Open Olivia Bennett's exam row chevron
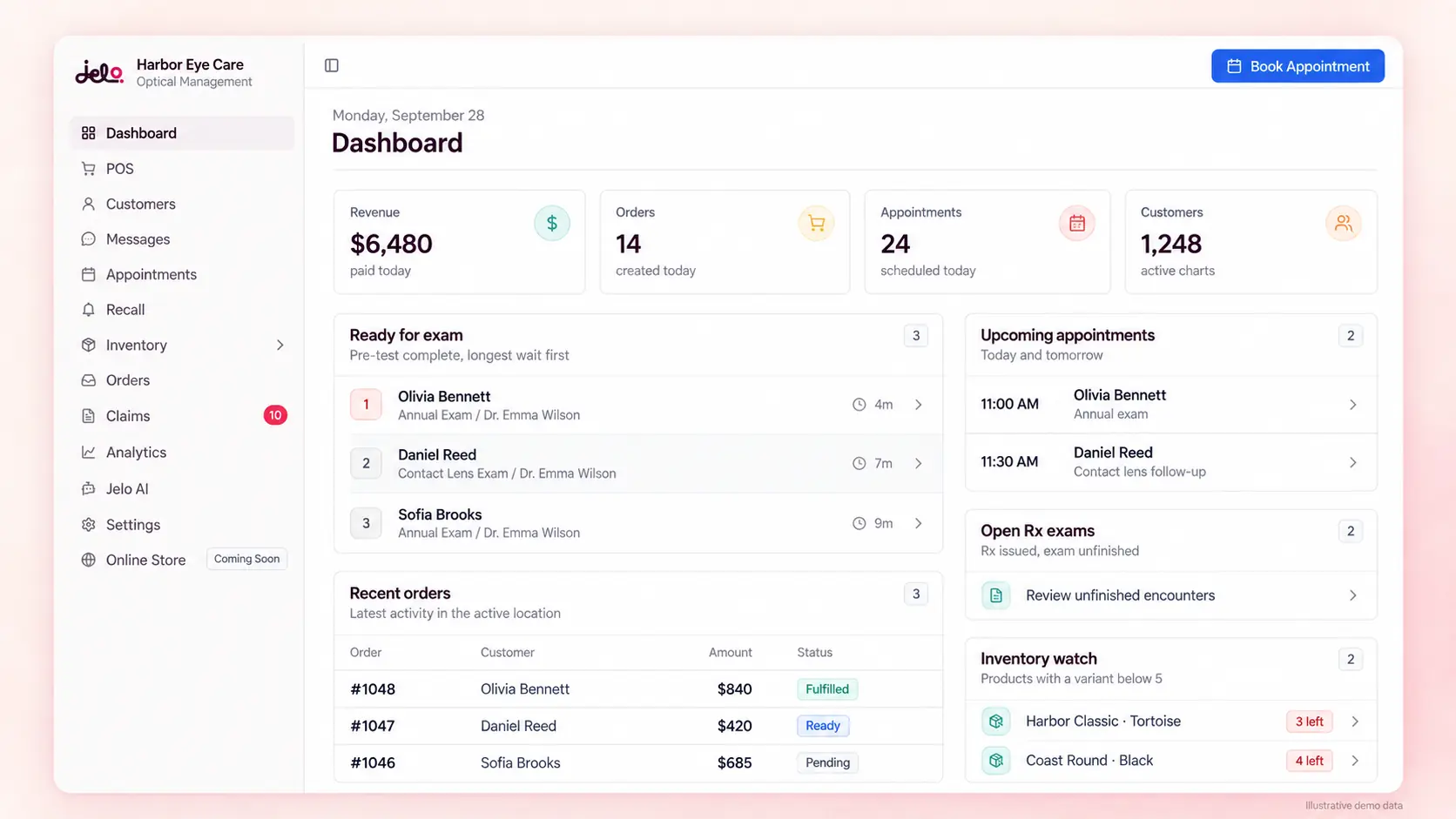This screenshot has height=819, width=1456. click(x=919, y=405)
